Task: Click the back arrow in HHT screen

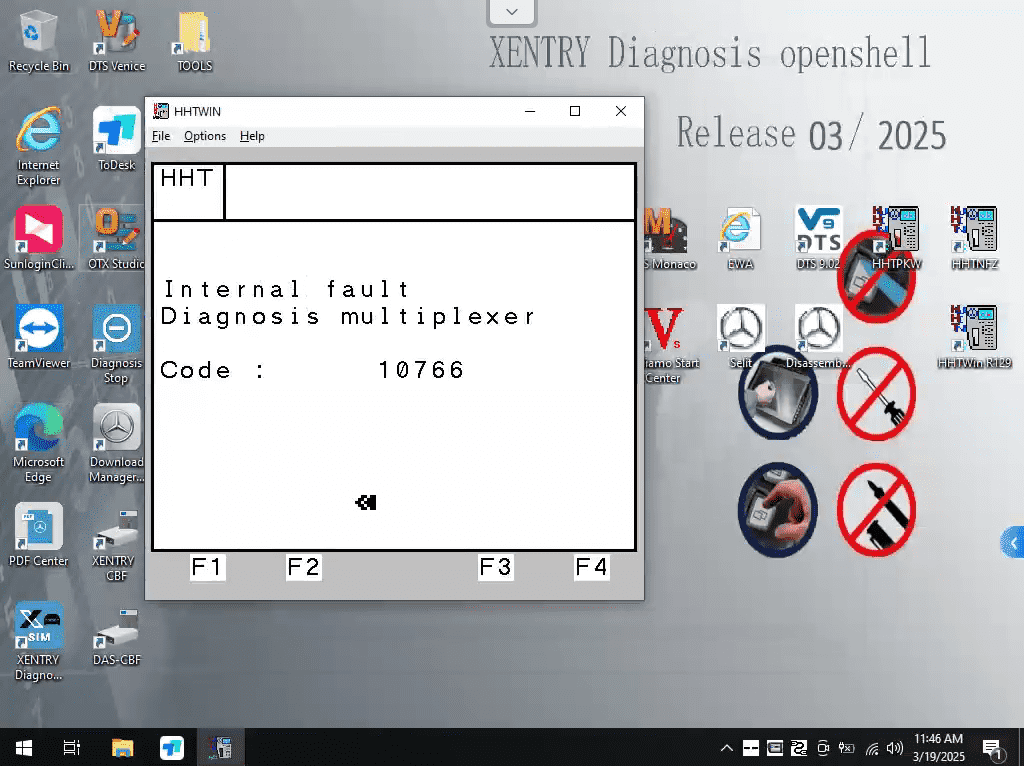Action: click(x=366, y=502)
